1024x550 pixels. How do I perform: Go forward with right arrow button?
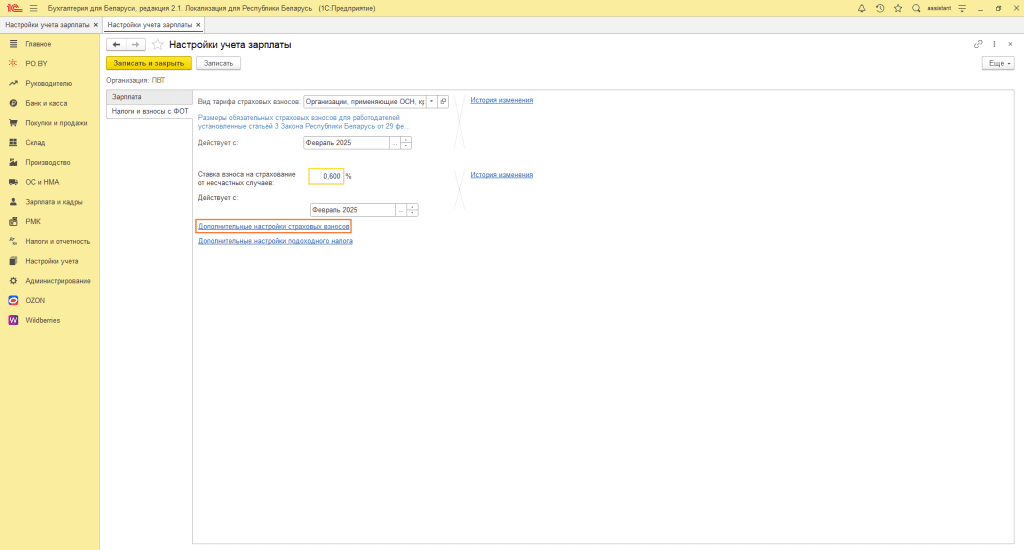pos(135,44)
